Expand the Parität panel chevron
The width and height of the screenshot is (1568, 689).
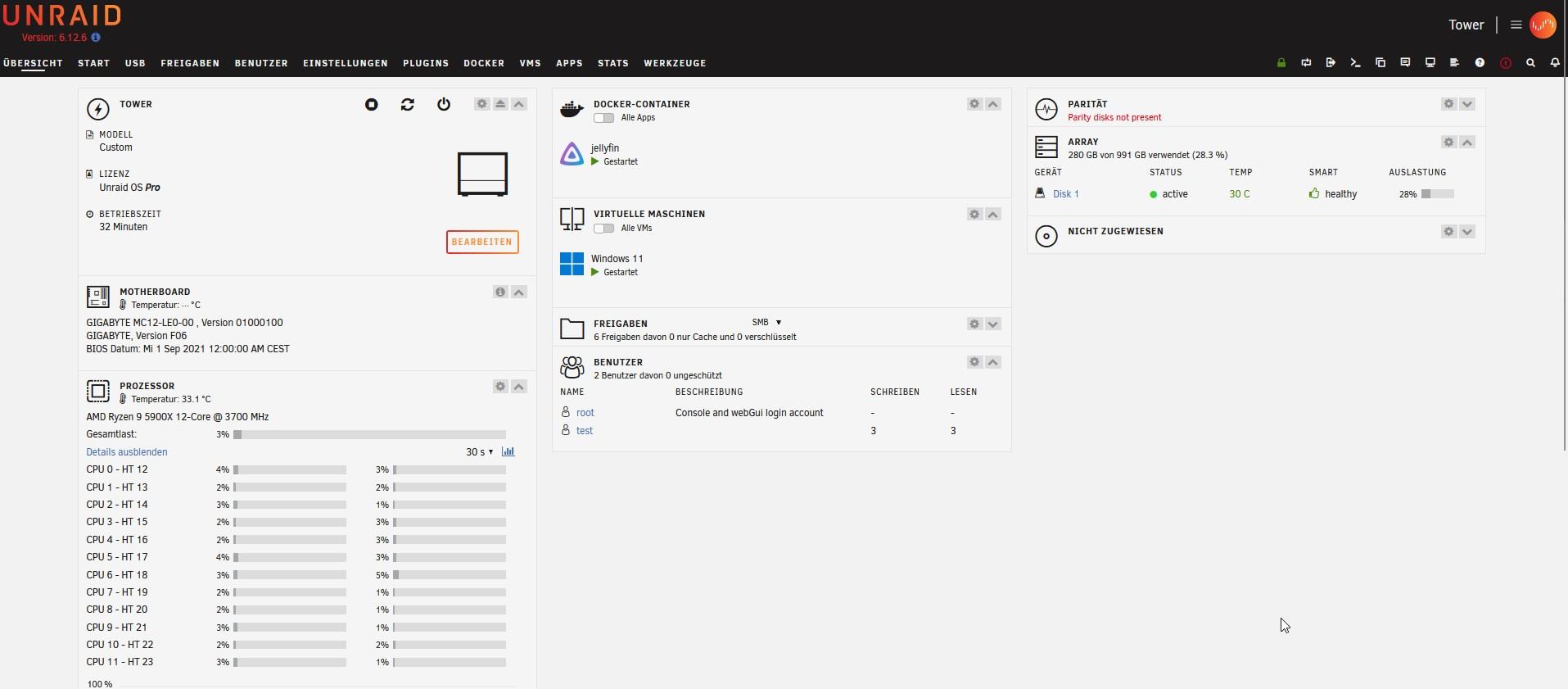pyautogui.click(x=1467, y=104)
